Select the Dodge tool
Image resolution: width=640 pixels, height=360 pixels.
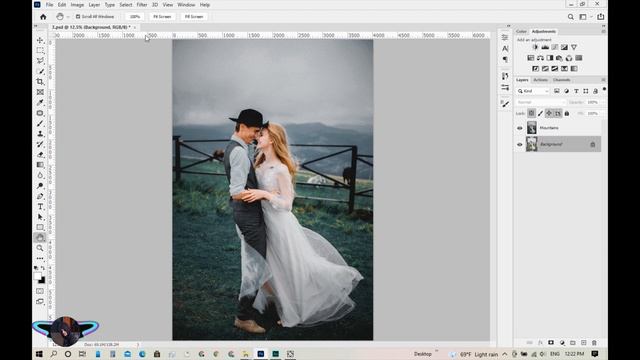click(x=40, y=186)
